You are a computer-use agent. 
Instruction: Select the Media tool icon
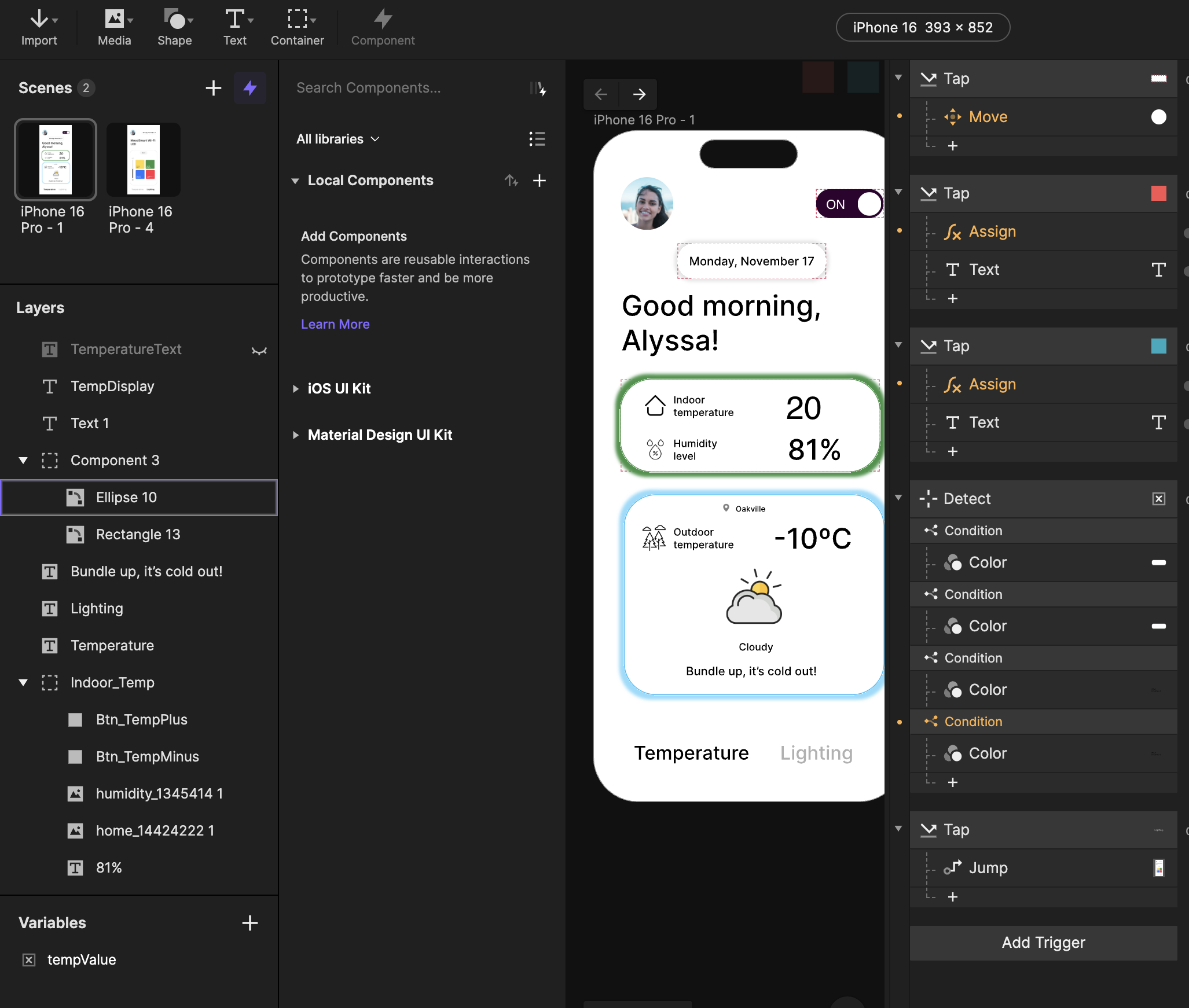(114, 20)
